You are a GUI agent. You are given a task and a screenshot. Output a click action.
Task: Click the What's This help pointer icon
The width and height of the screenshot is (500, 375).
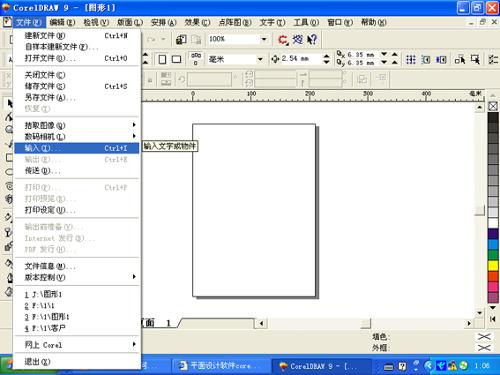click(x=312, y=40)
